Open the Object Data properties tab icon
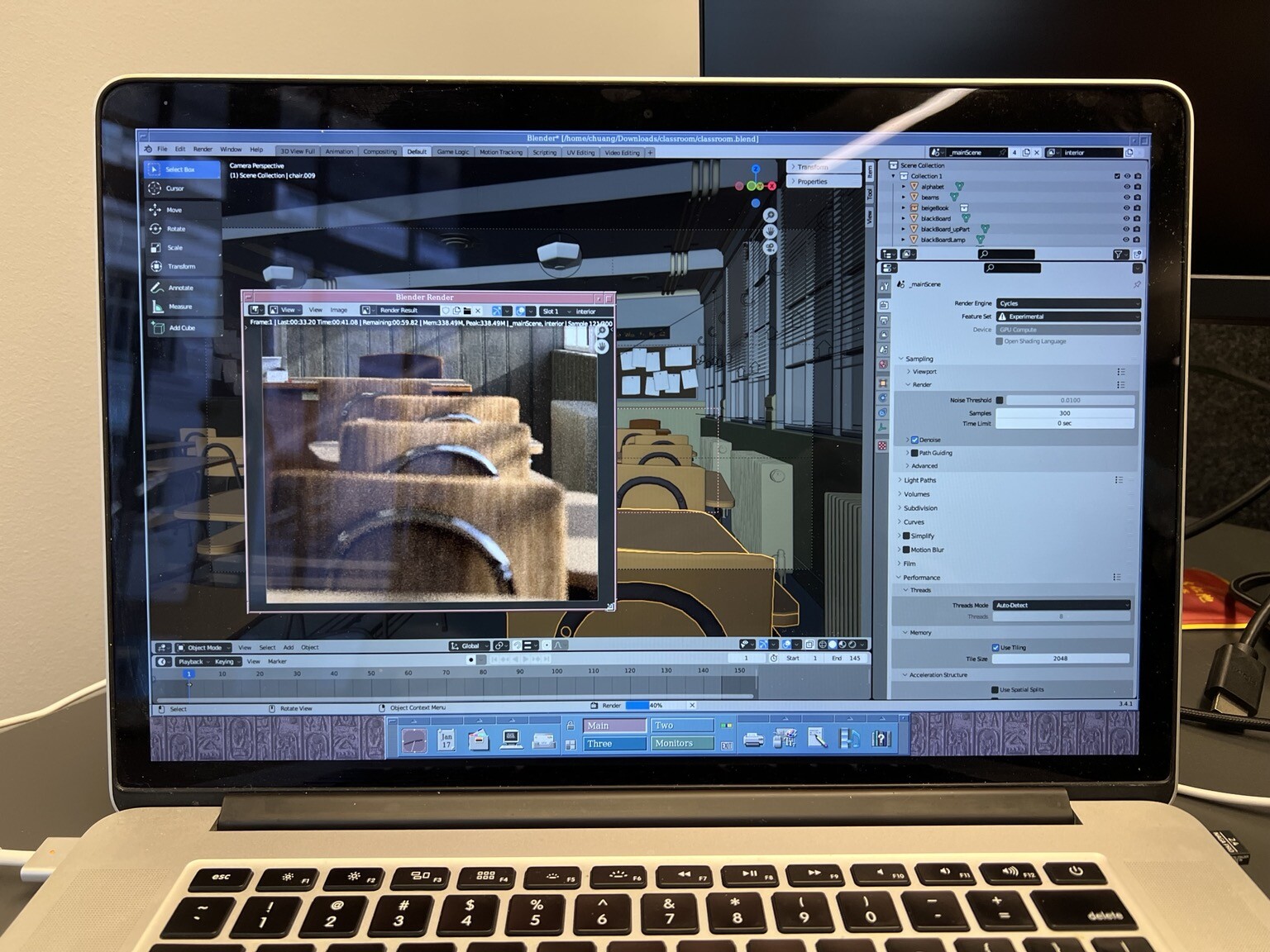 (x=883, y=428)
